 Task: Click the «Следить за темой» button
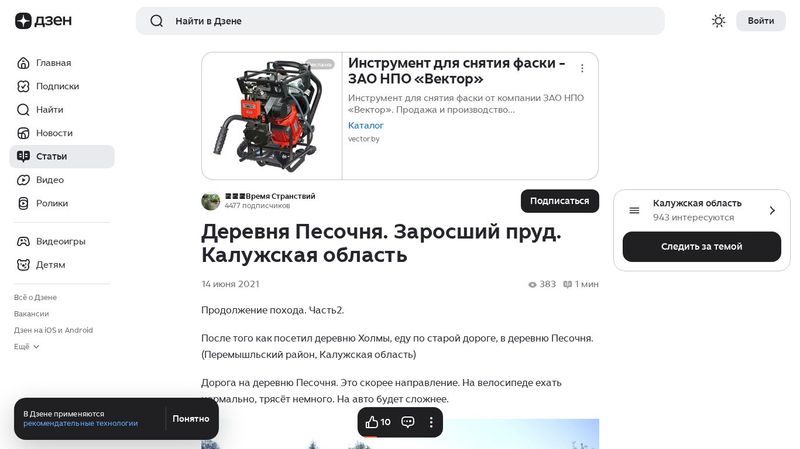[701, 246]
